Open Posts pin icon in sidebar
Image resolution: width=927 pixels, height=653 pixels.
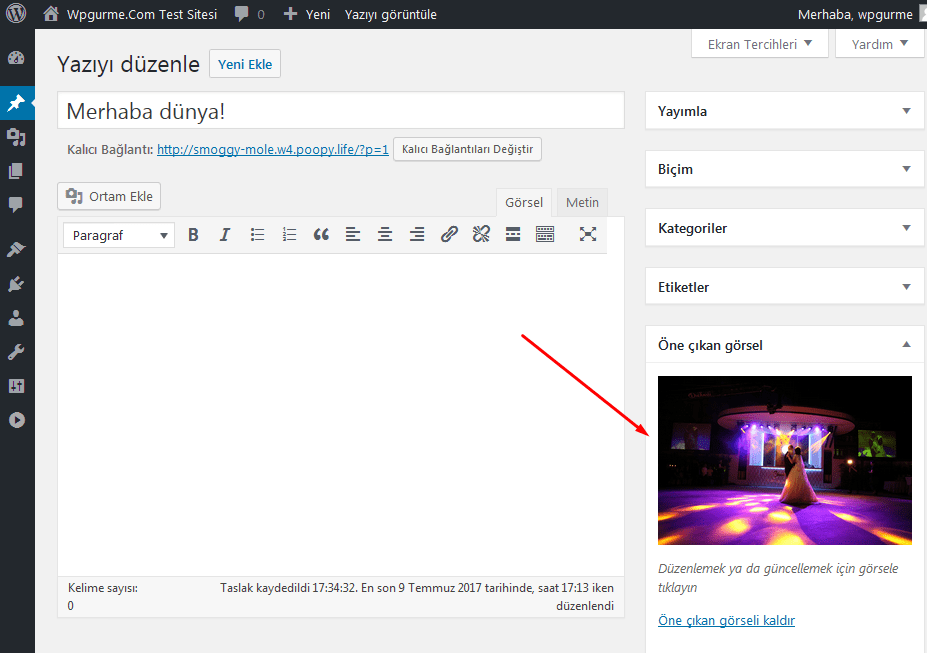tap(17, 103)
